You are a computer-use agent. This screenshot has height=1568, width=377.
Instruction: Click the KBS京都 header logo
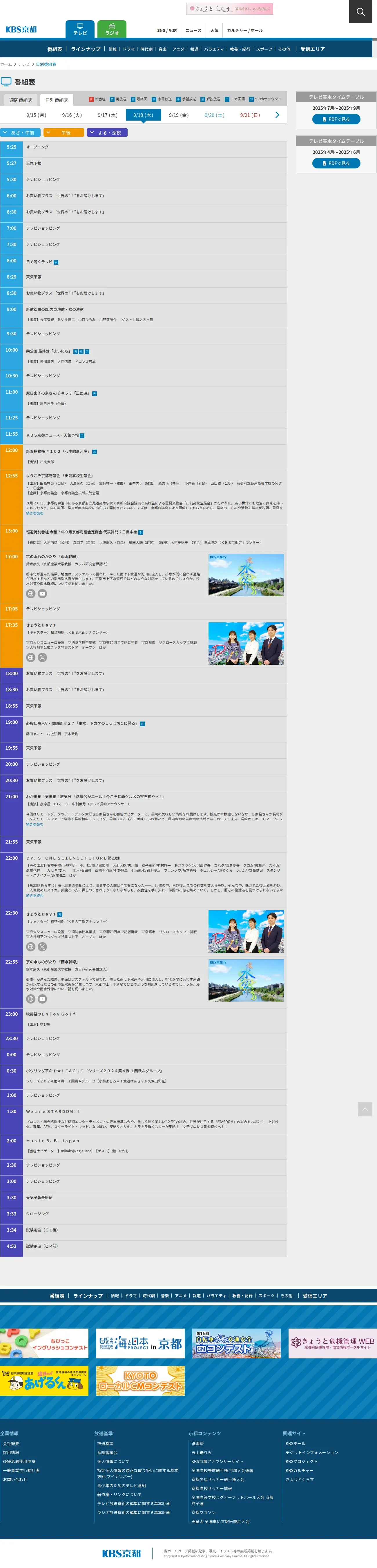(x=21, y=29)
